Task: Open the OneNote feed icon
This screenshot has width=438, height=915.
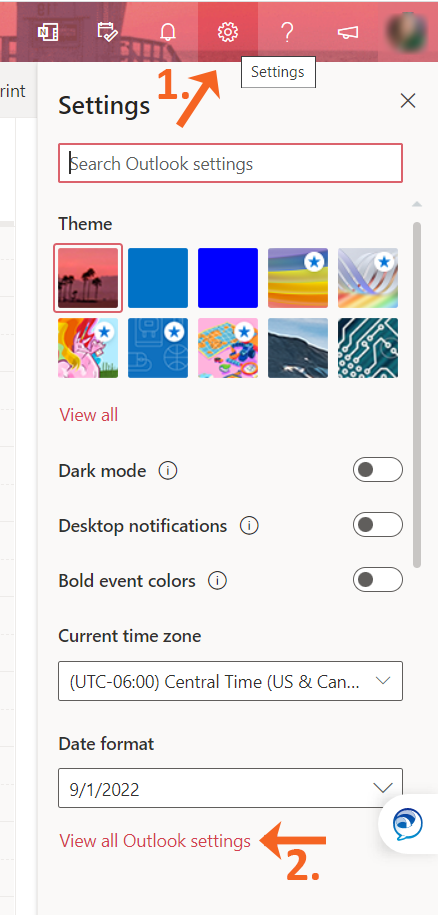Action: point(47,32)
